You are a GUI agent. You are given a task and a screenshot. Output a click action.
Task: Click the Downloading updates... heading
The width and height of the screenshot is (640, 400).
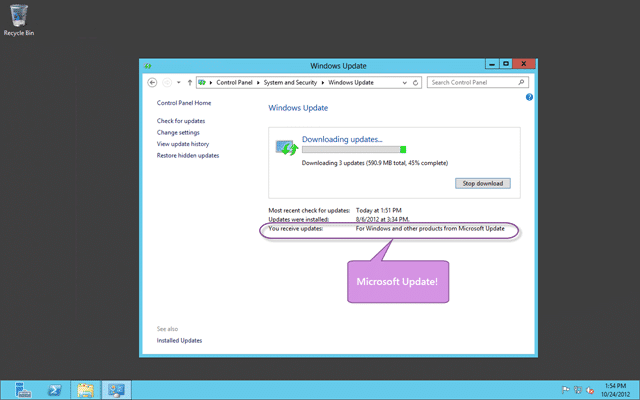pyautogui.click(x=342, y=139)
